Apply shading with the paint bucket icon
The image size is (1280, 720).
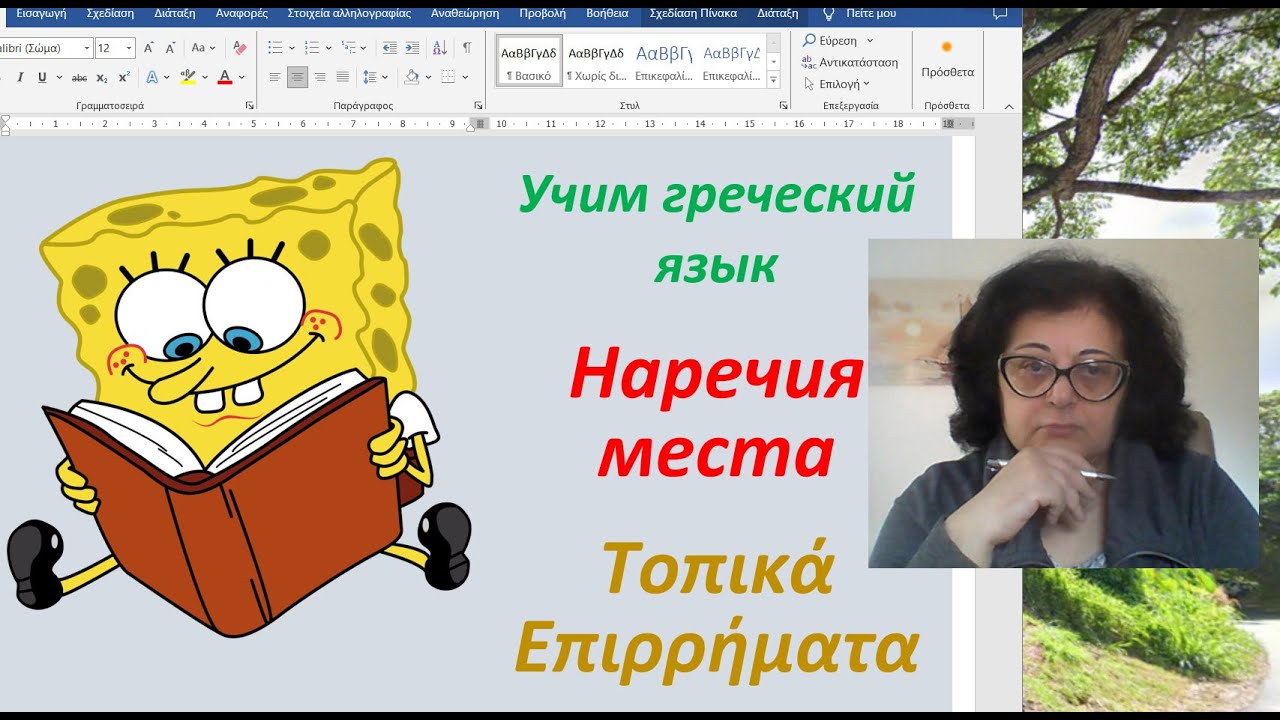pyautogui.click(x=411, y=77)
